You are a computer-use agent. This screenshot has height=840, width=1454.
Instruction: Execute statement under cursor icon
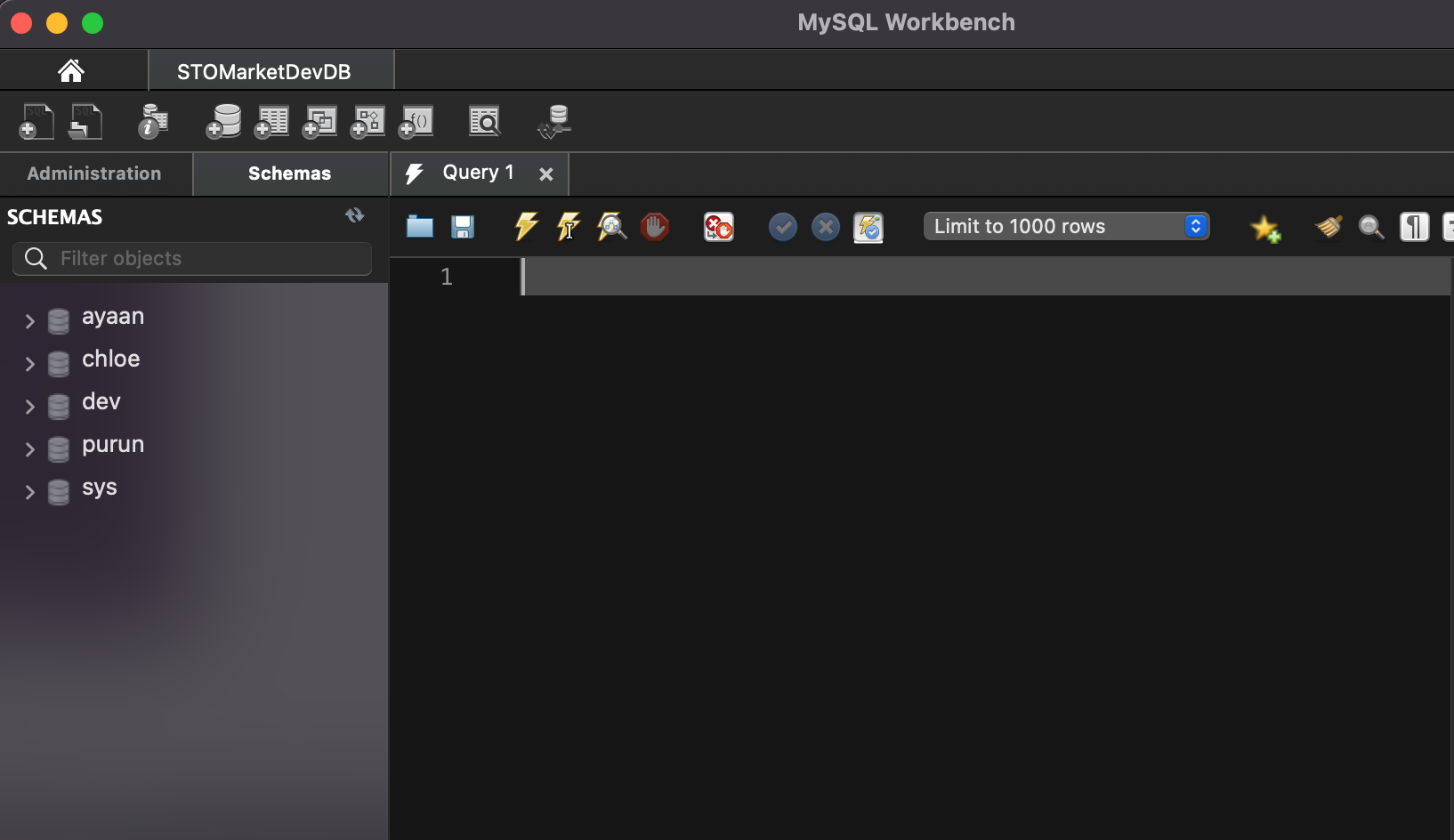pos(569,226)
